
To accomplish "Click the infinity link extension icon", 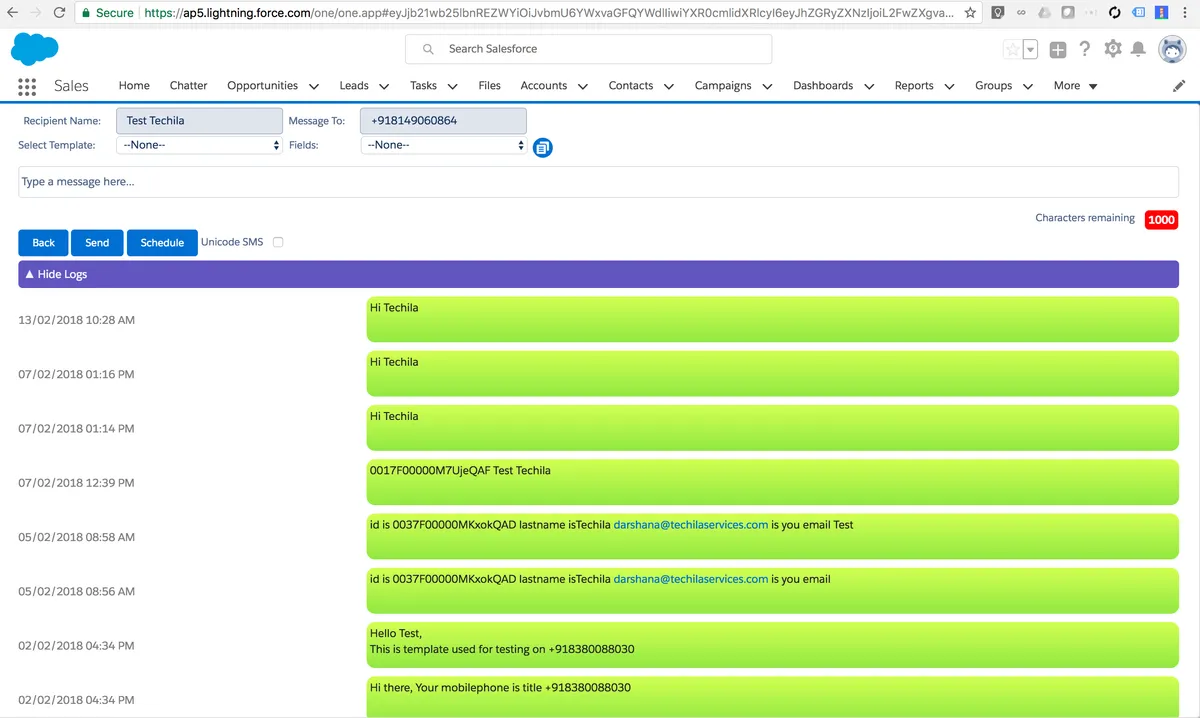I will pos(1021,13).
